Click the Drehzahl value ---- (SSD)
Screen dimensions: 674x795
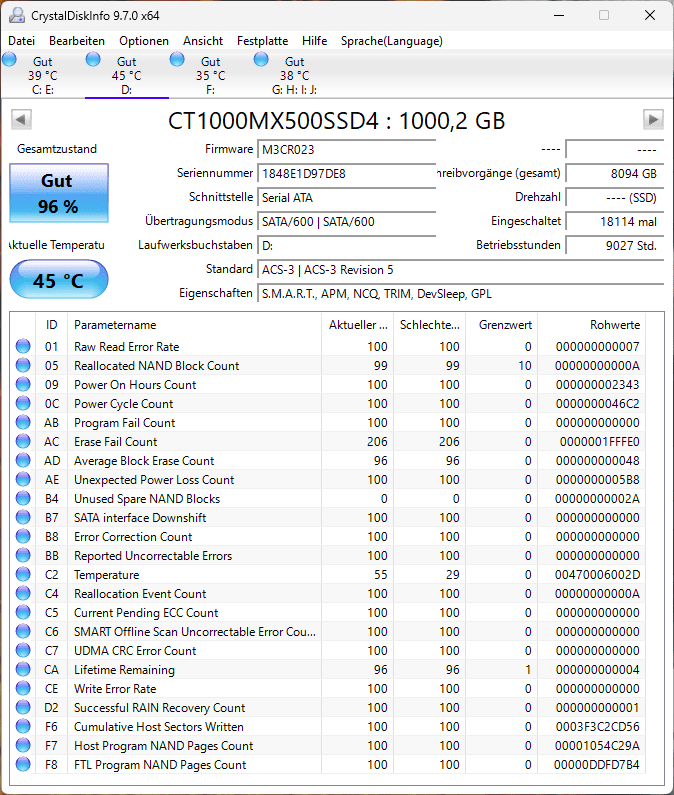(x=615, y=198)
